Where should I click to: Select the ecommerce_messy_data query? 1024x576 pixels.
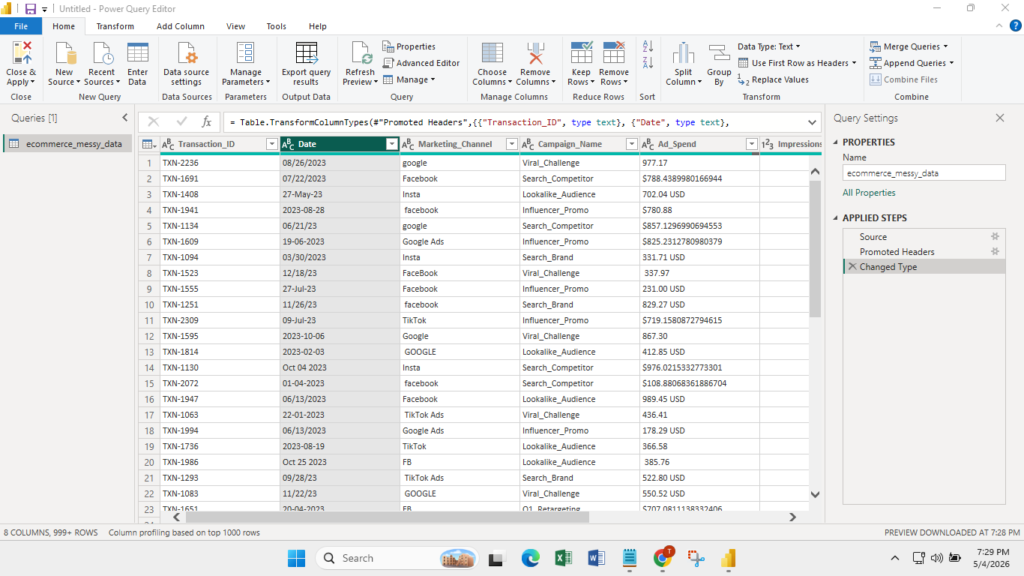68,144
